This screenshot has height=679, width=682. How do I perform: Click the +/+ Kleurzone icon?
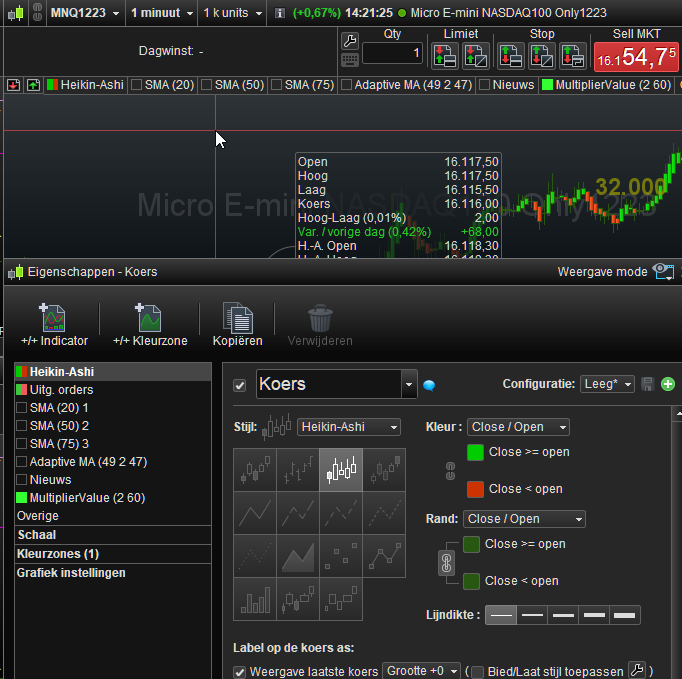pos(149,318)
